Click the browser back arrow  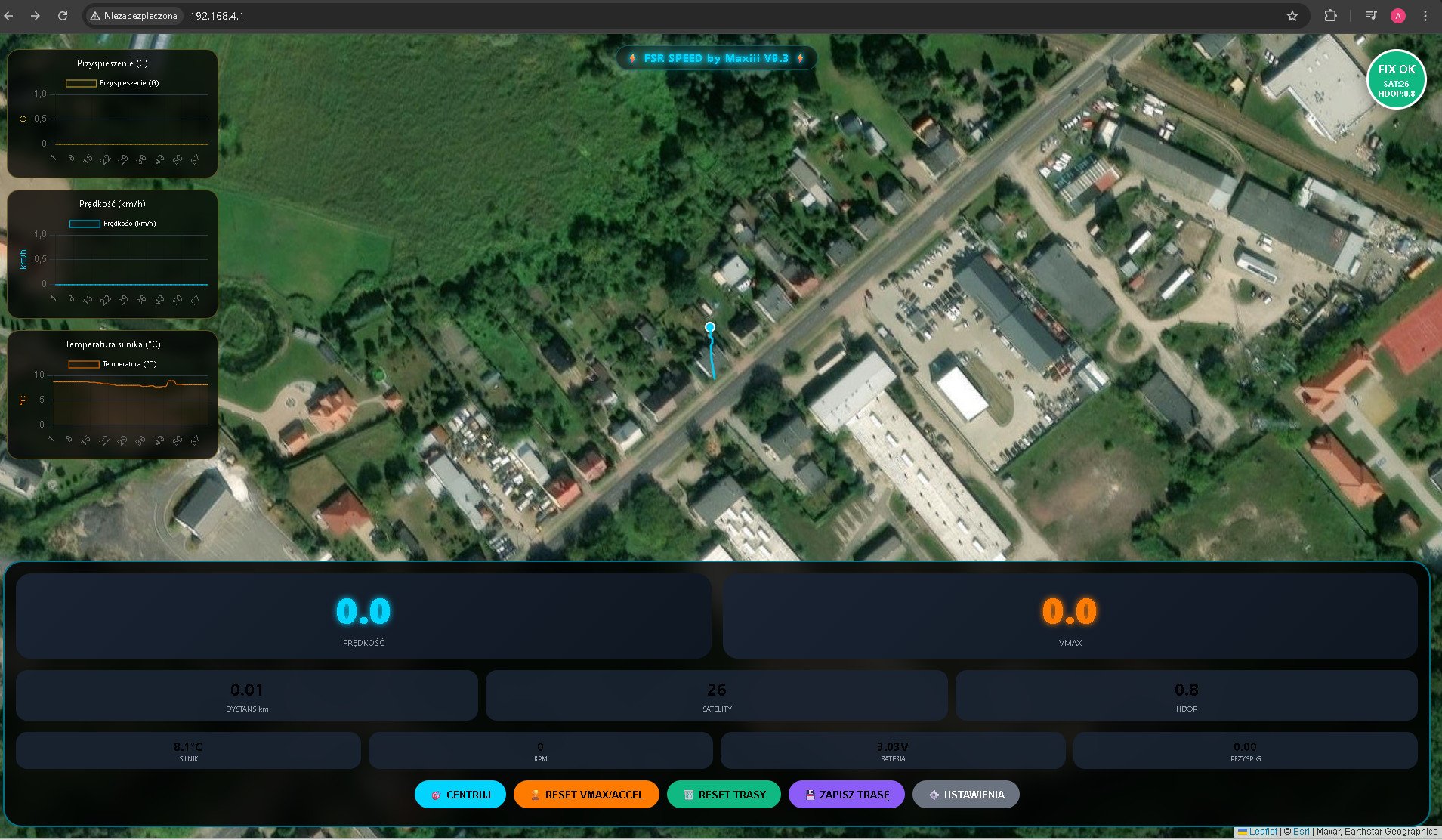coord(9,16)
